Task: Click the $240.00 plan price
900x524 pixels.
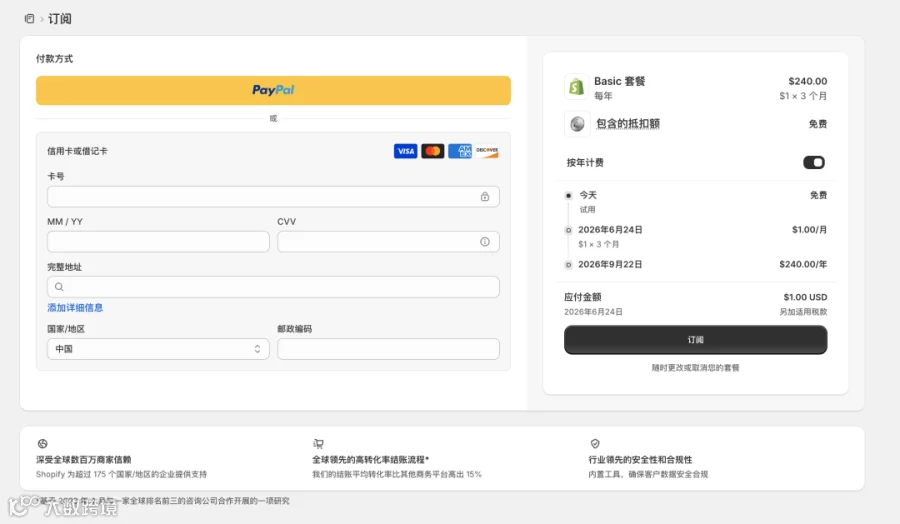Action: pos(808,81)
